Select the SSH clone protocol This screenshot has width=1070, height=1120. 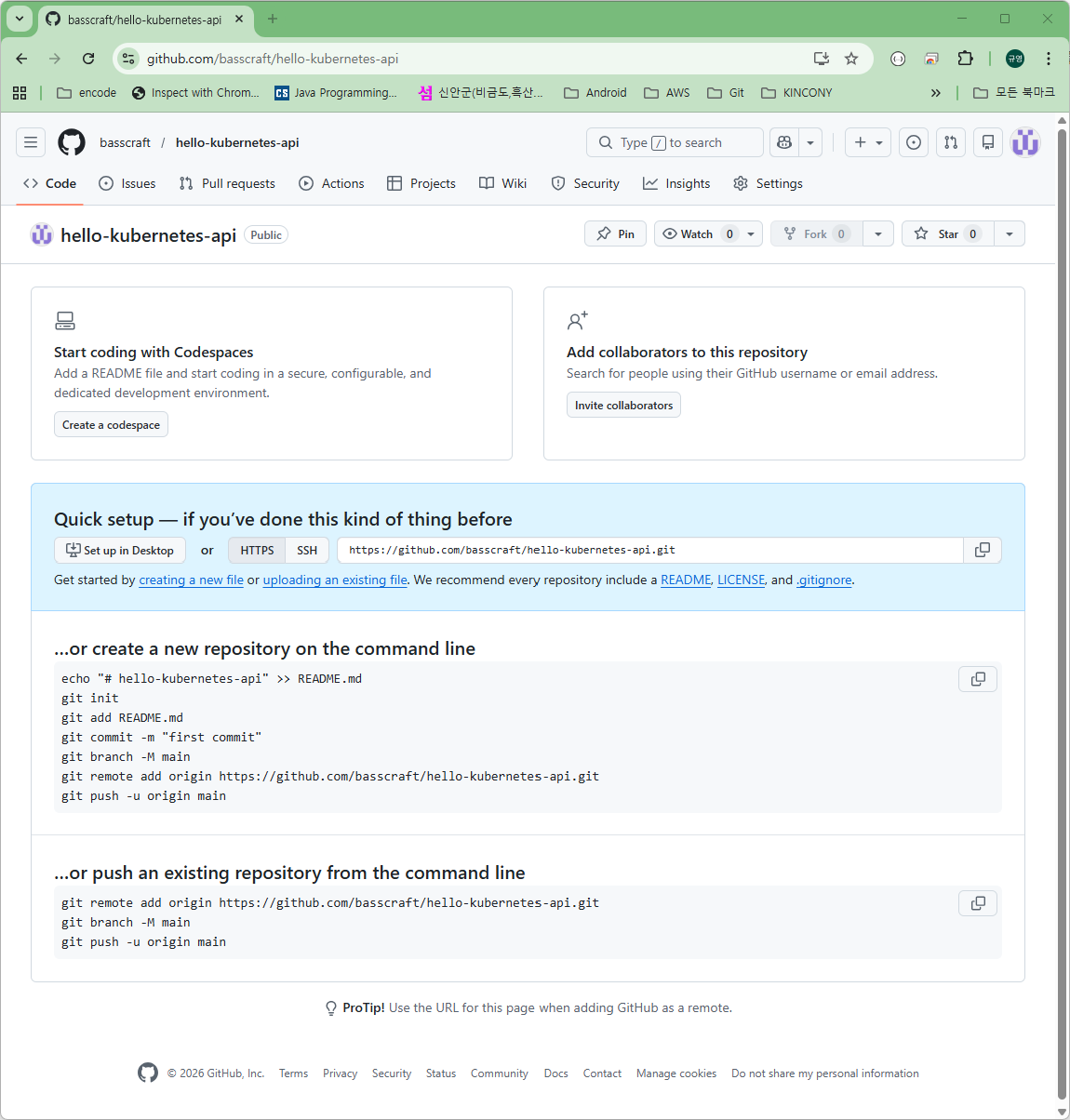pyautogui.click(x=307, y=550)
